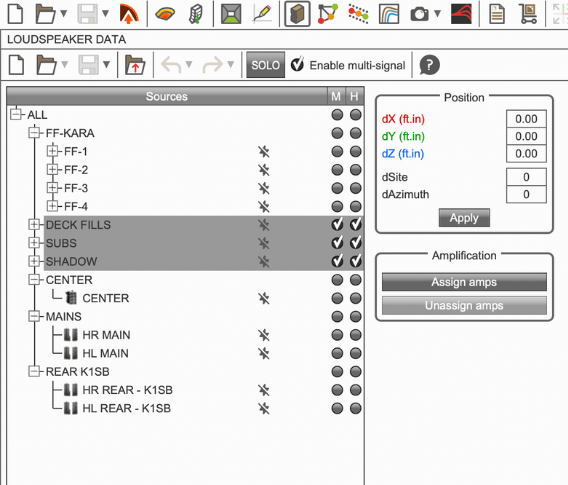This screenshot has width=568, height=485.
Task: Click the Sources column header
Action: 167,96
